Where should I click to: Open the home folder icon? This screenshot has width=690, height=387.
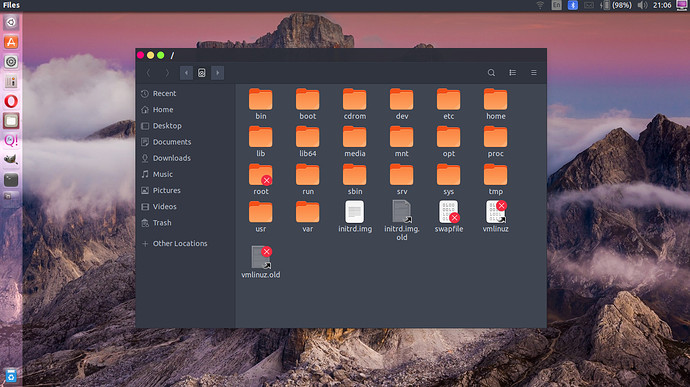tap(495, 100)
